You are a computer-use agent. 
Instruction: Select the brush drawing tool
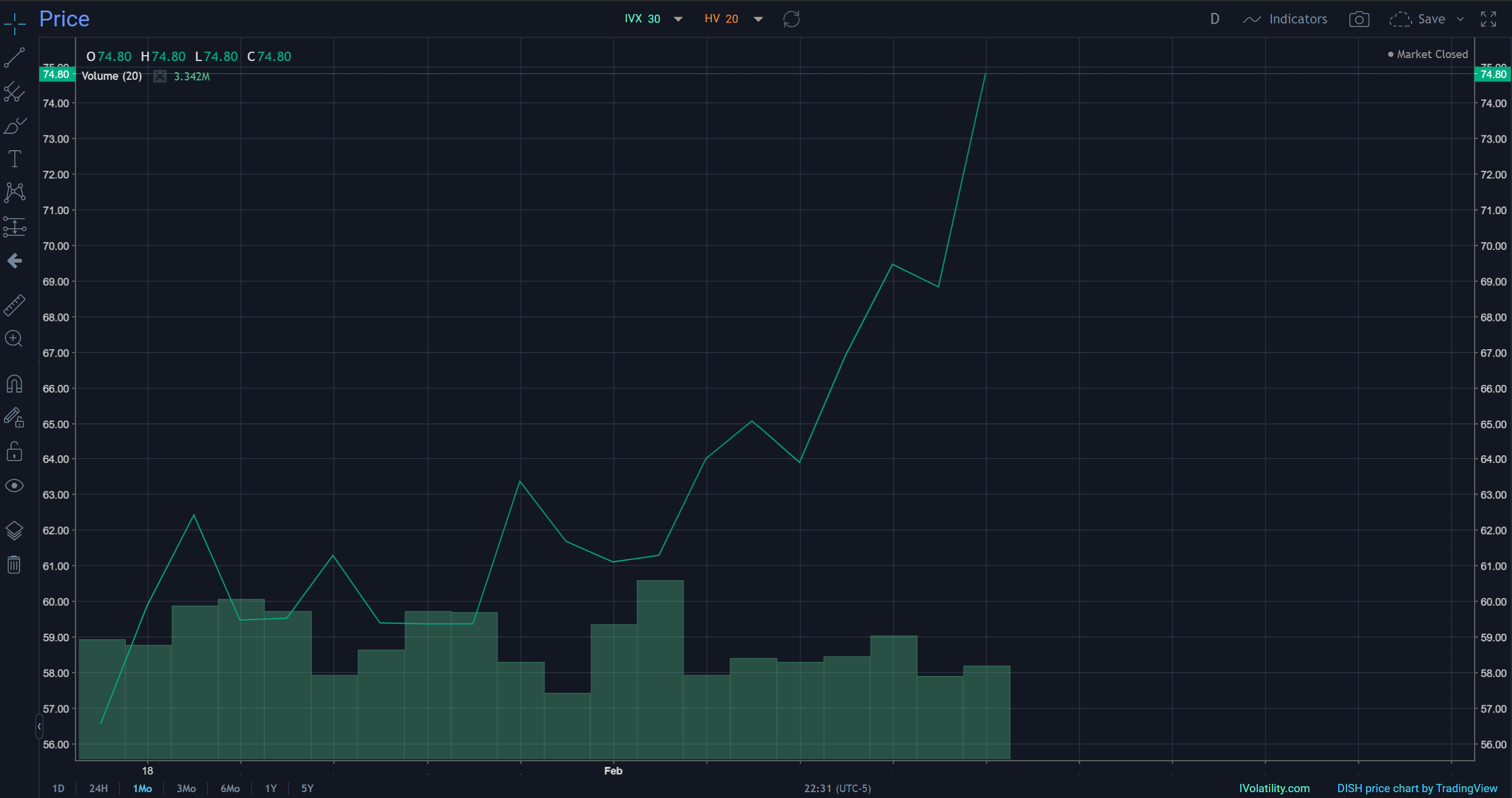[x=14, y=126]
